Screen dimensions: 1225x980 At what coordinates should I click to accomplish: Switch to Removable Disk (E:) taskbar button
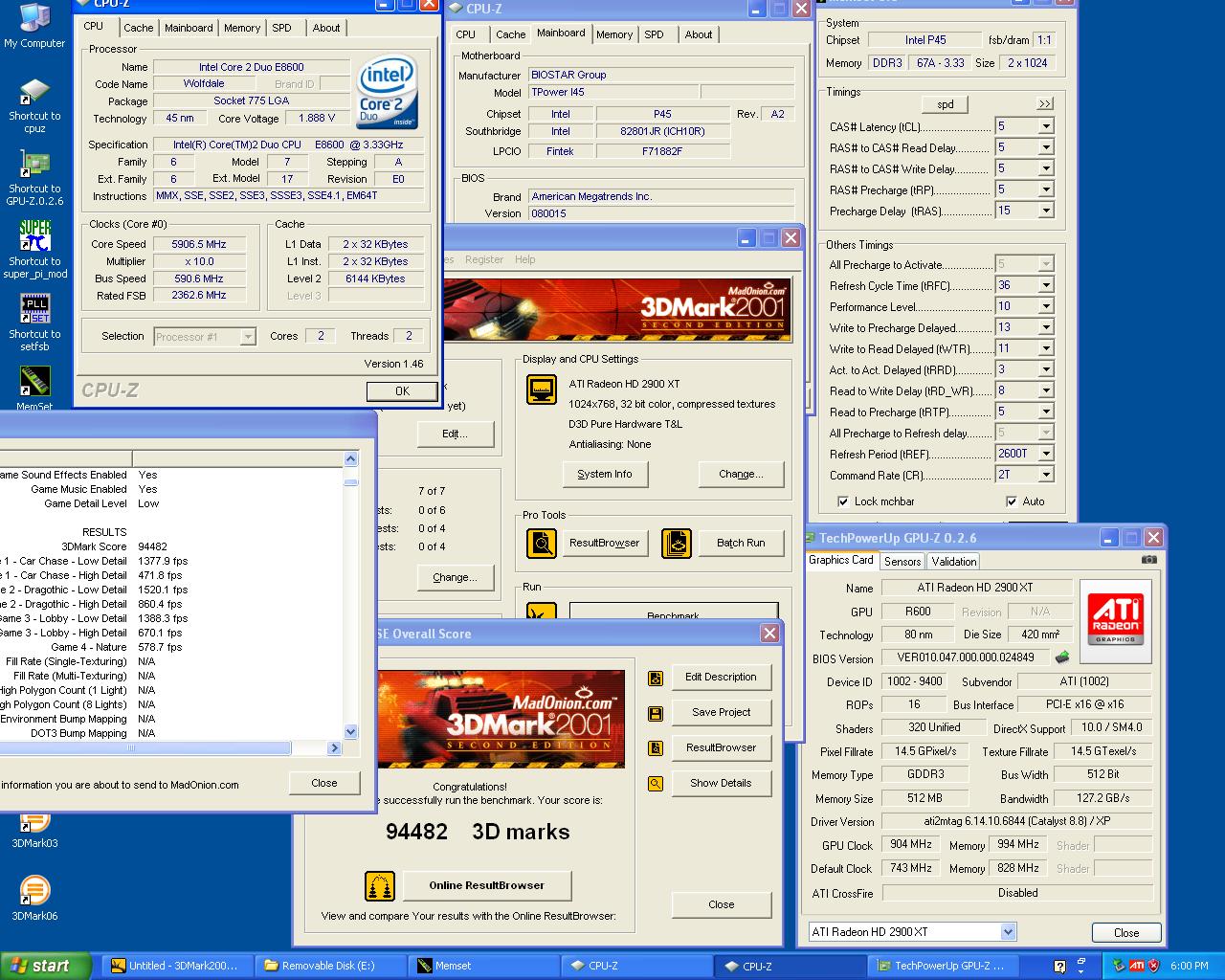331,966
